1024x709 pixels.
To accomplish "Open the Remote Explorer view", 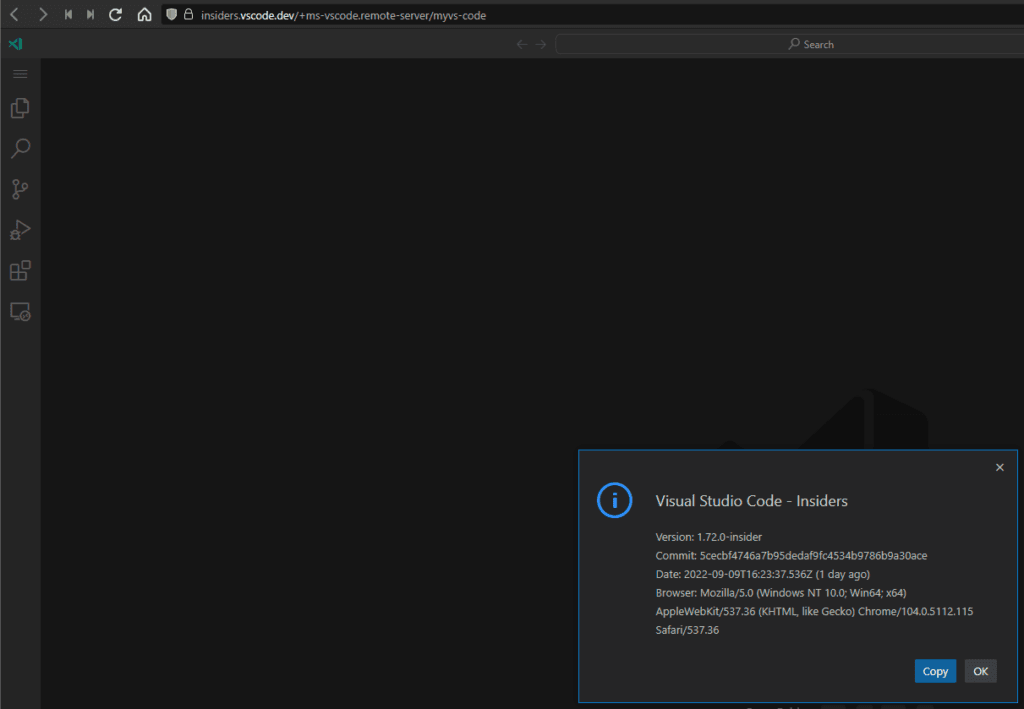I will click(20, 311).
